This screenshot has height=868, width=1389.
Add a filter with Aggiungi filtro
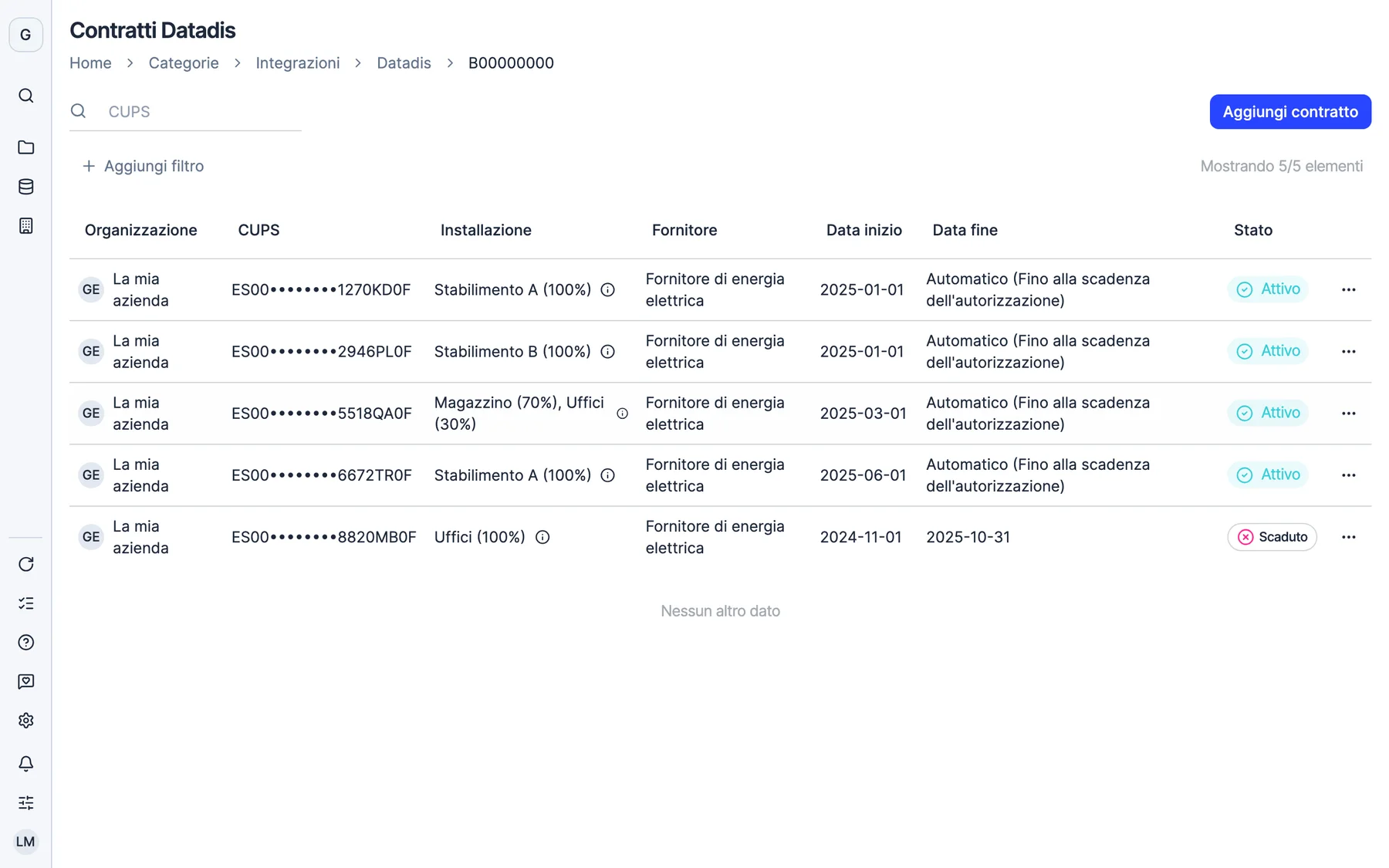pyautogui.click(x=144, y=166)
